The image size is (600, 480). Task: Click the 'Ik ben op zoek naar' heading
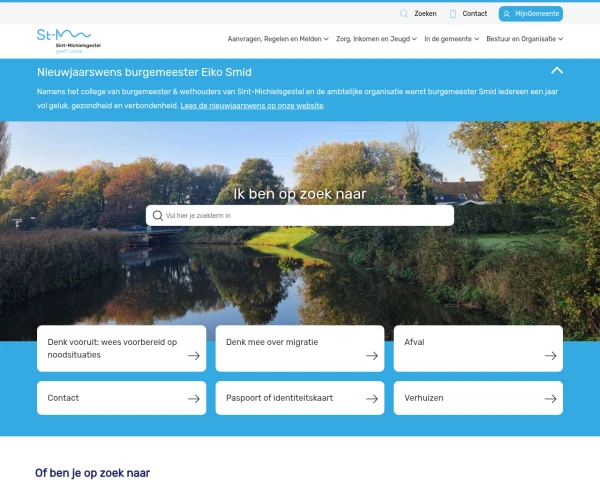300,194
